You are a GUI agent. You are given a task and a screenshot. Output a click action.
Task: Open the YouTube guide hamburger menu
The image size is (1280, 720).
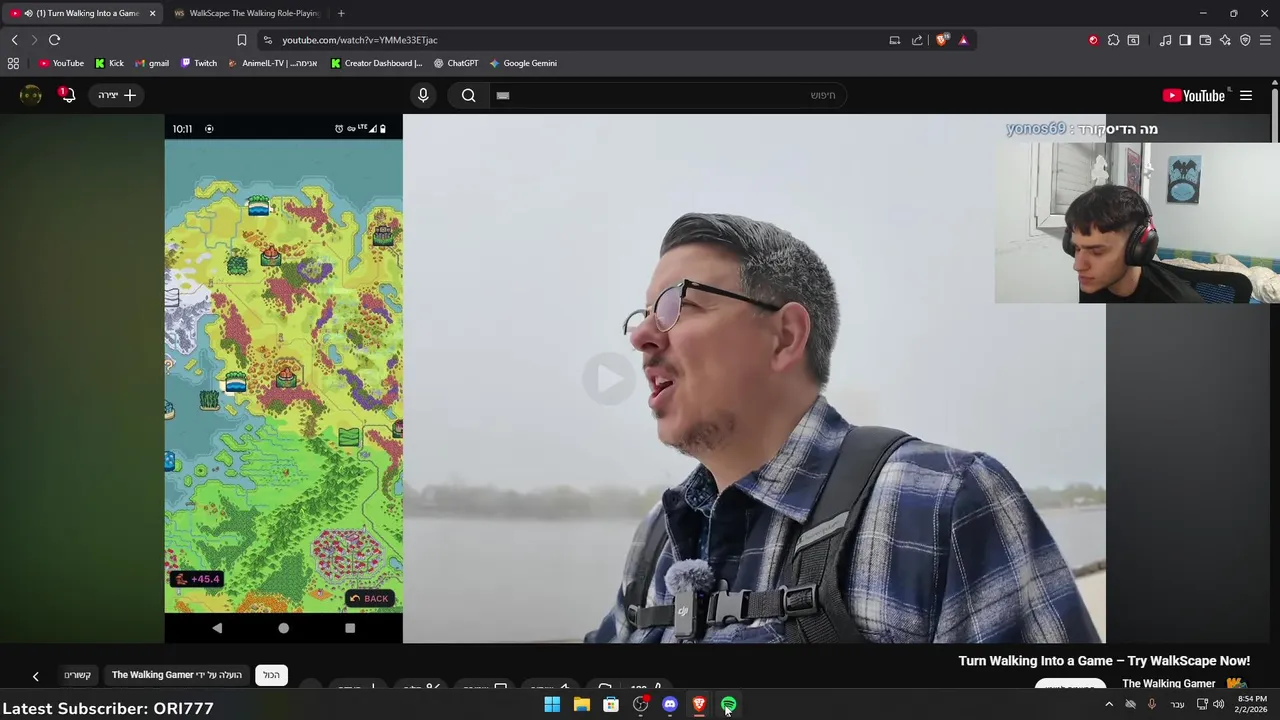point(1246,95)
